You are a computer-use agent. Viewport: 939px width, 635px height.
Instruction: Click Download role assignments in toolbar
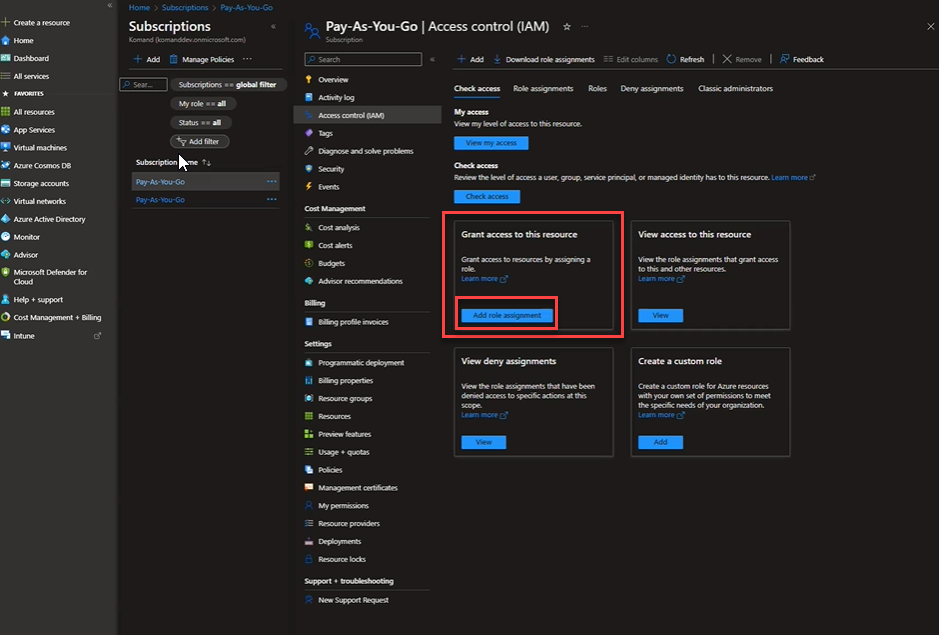[x=544, y=59]
